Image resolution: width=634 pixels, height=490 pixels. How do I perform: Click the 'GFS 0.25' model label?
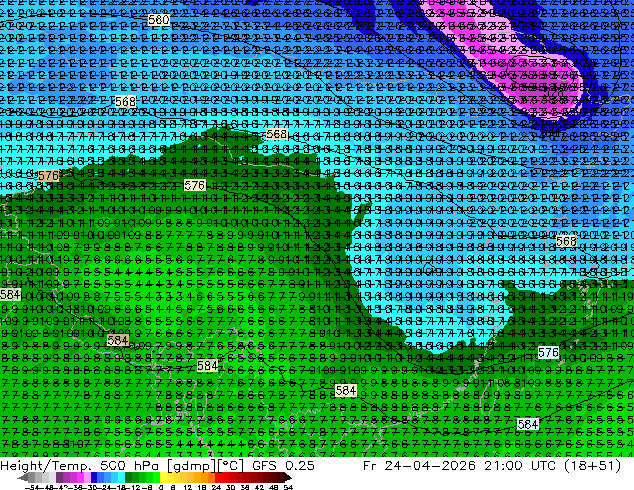pos(283,466)
